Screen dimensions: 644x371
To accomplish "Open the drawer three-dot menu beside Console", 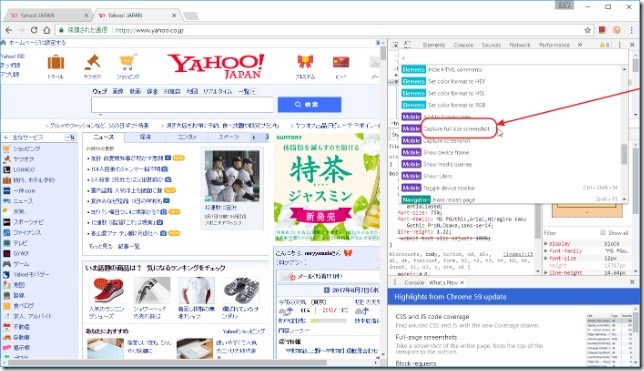I will (x=395, y=282).
